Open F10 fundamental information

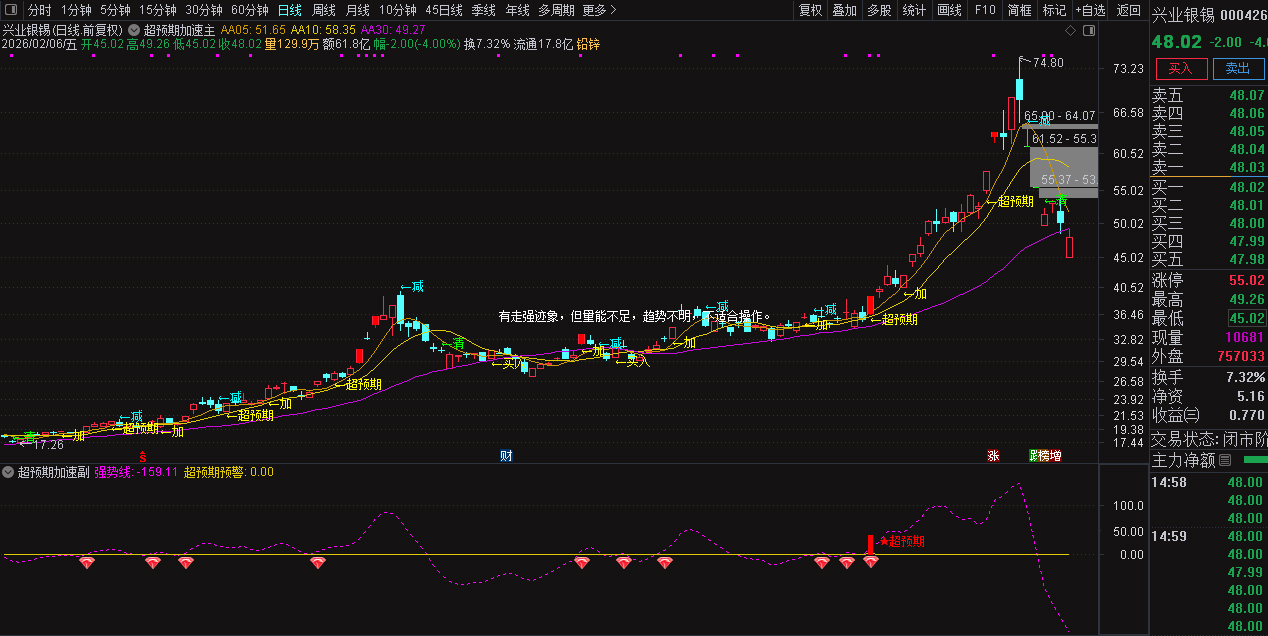pos(983,10)
